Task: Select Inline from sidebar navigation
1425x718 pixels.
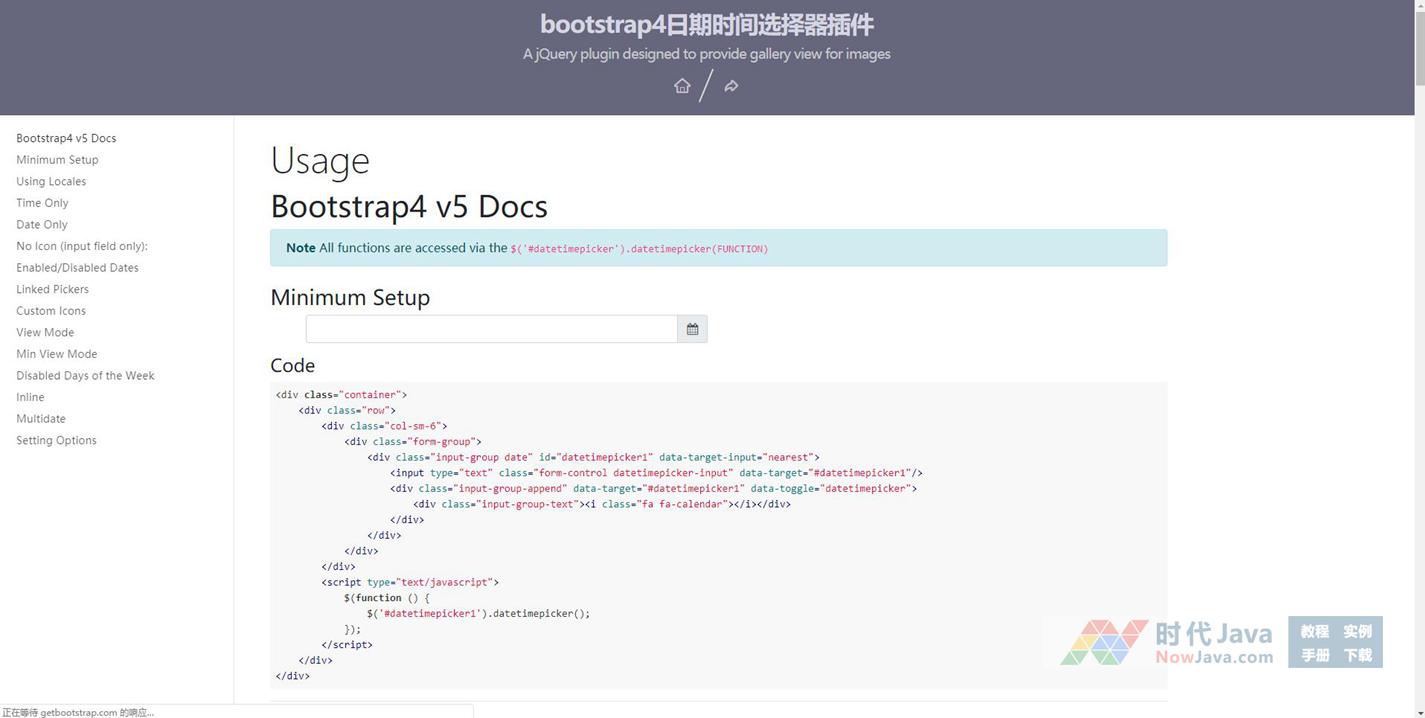Action: coord(30,397)
